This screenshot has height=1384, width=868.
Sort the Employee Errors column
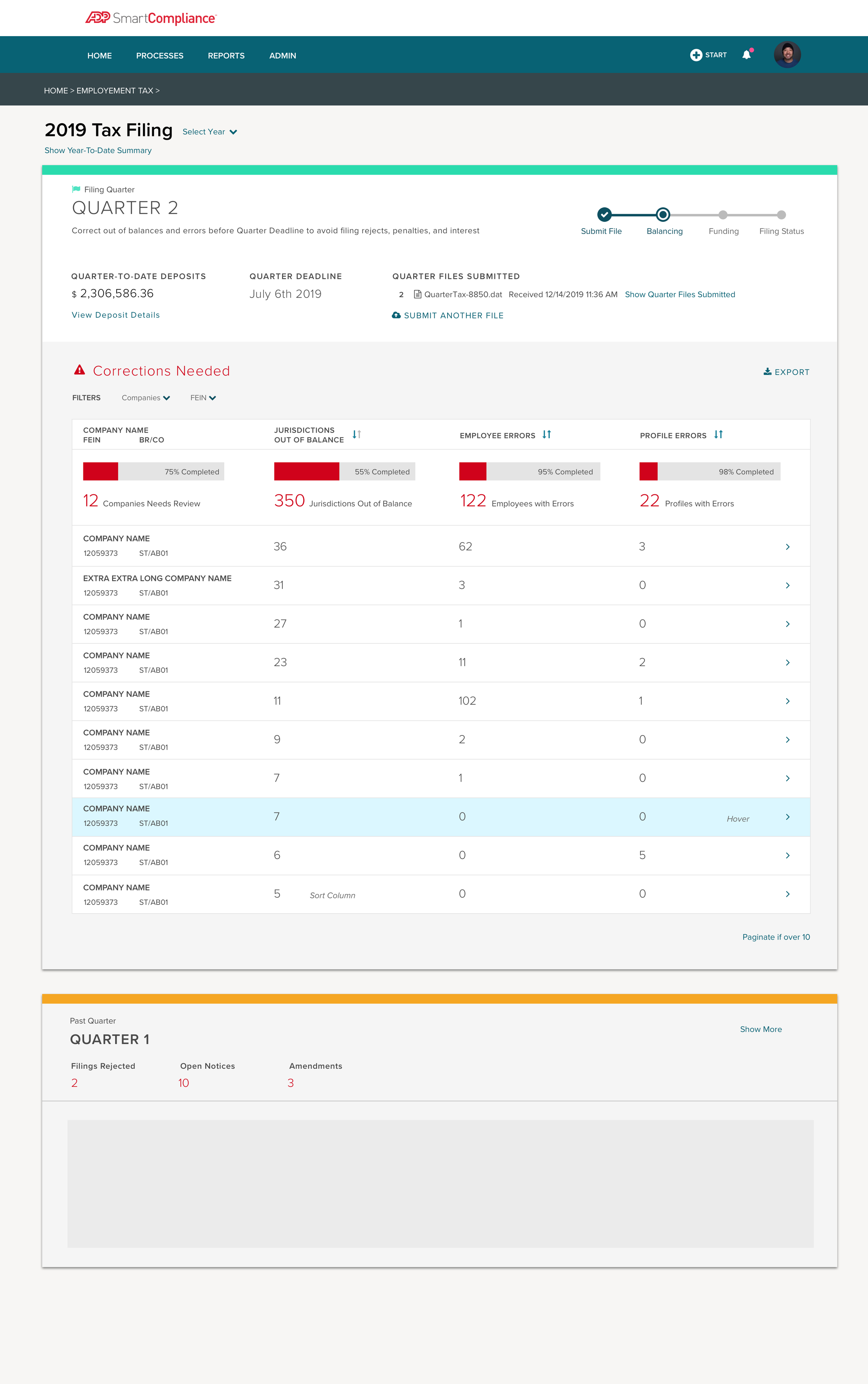coord(546,435)
